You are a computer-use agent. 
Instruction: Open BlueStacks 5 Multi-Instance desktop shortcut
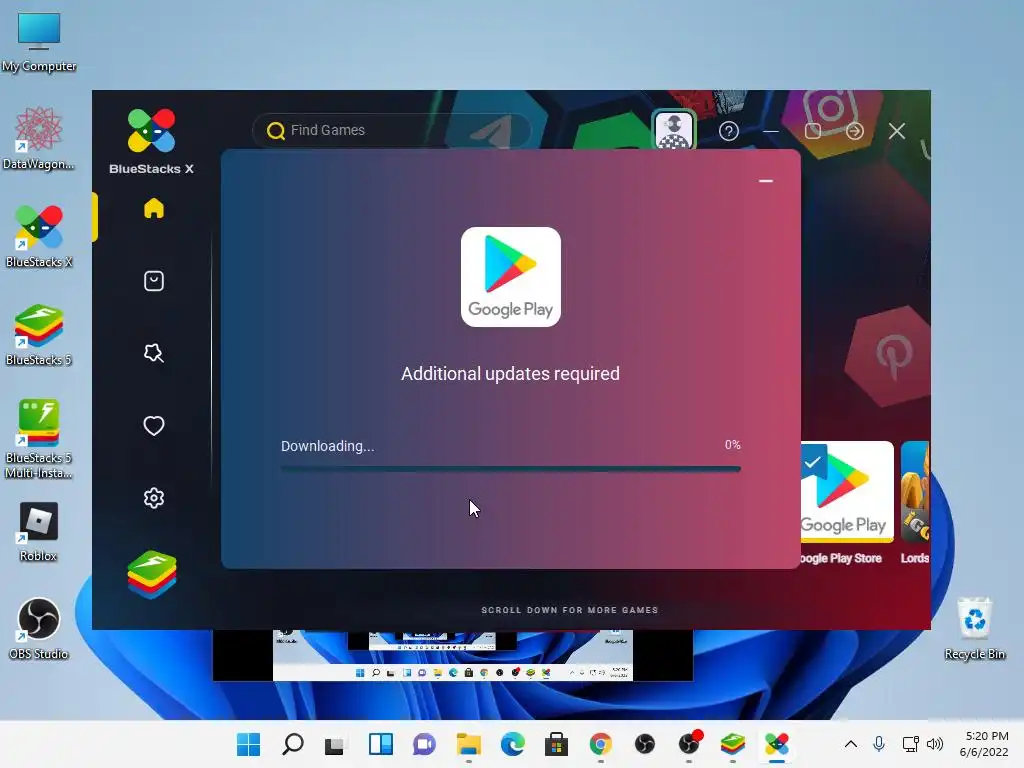coord(39,439)
